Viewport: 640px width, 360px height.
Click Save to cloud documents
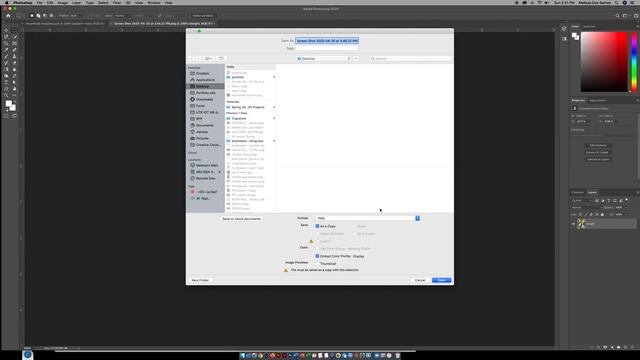coord(242,219)
